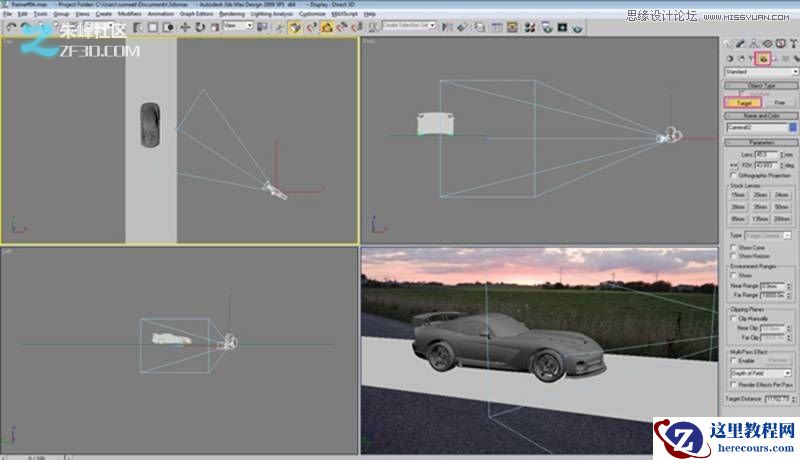Click Use Pivot Point Center icon

(x=262, y=27)
